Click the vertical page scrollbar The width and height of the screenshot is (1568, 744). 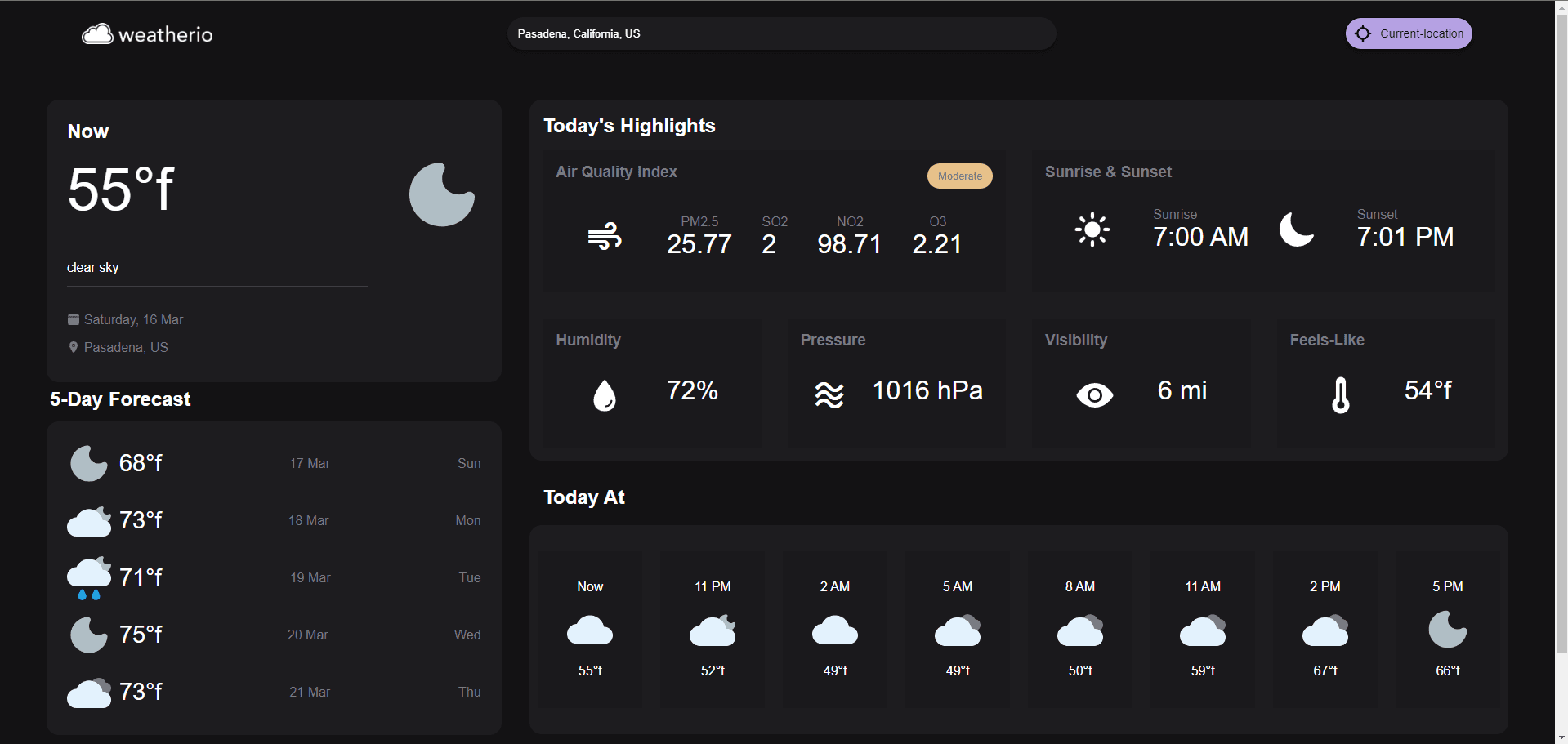coord(1561,335)
